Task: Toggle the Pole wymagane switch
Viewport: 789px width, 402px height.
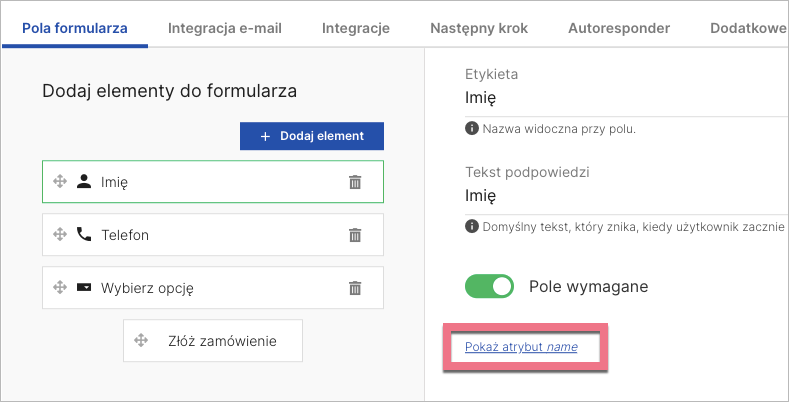Action: tap(490, 287)
